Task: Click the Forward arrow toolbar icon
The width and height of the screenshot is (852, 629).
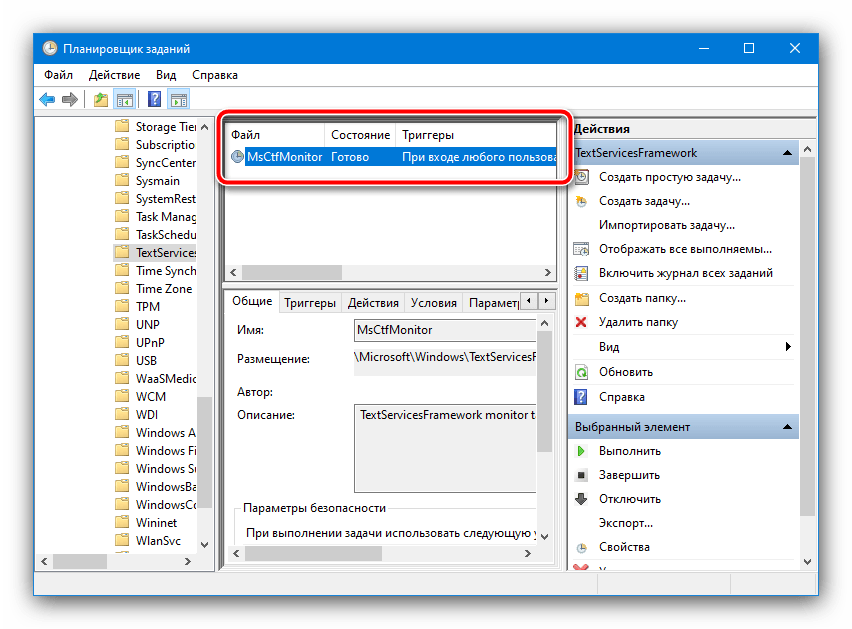Action: pyautogui.click(x=70, y=99)
